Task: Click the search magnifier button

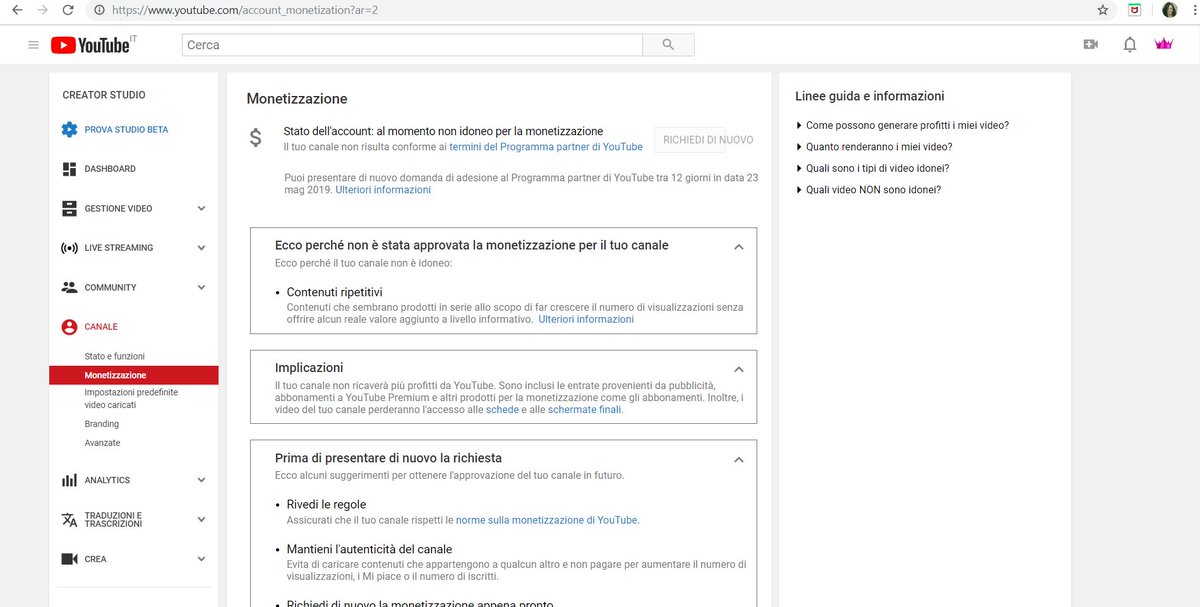Action: (x=668, y=45)
